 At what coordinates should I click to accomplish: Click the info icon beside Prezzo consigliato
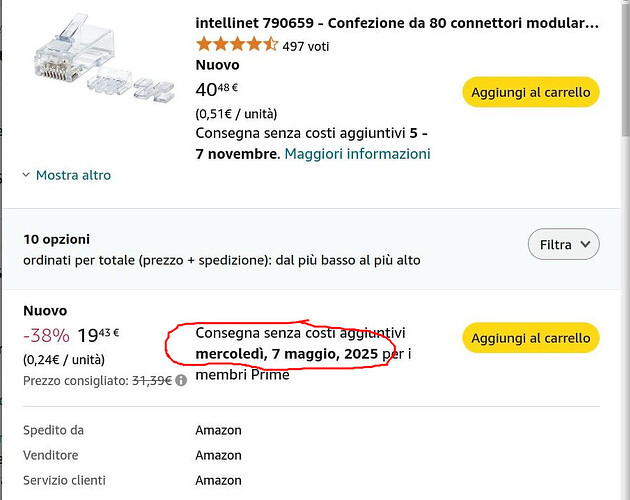coord(181,380)
